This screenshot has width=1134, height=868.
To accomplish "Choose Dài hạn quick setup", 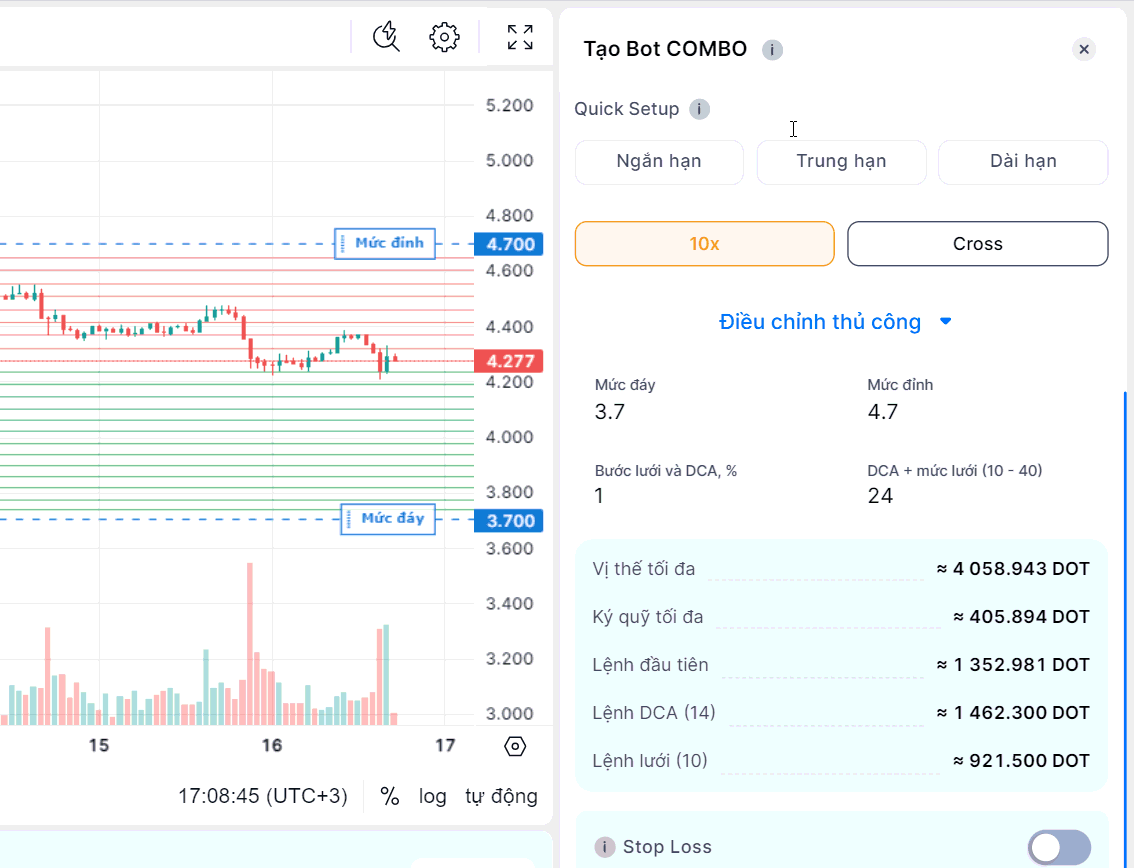I will [x=1023, y=162].
